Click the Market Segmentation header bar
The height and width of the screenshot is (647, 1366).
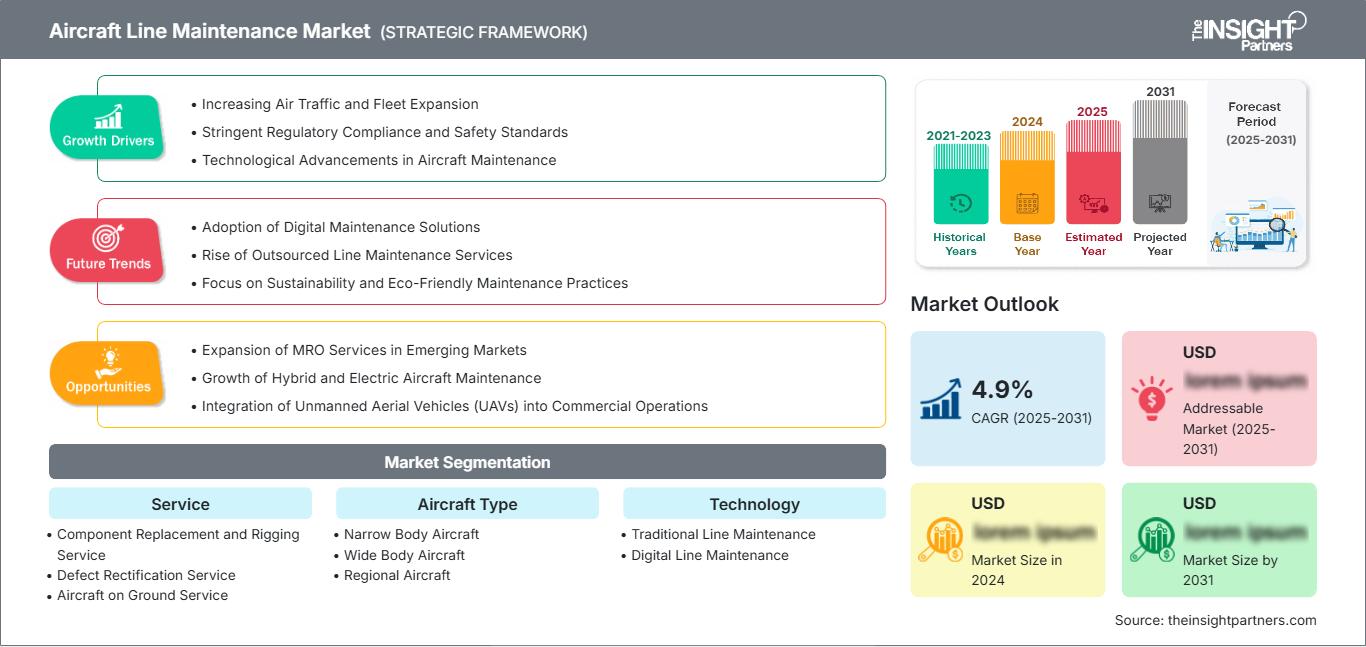point(466,461)
